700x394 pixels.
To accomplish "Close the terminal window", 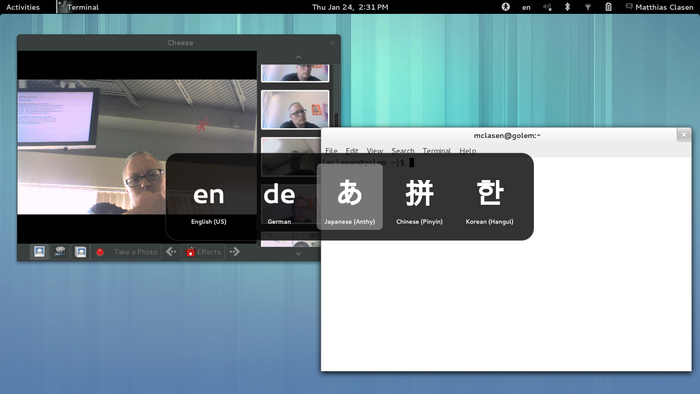I will pos(683,135).
